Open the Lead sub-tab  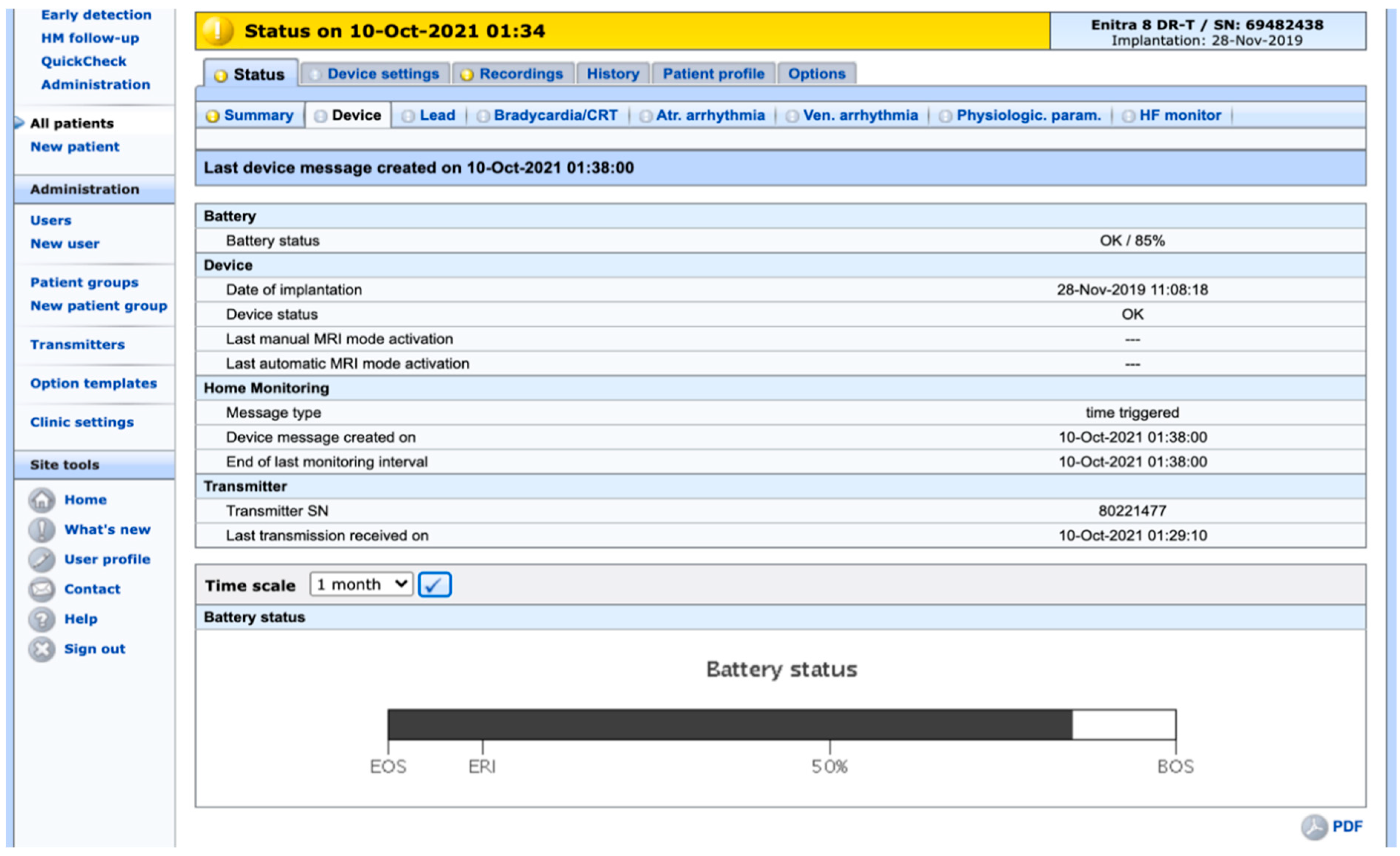click(x=436, y=115)
